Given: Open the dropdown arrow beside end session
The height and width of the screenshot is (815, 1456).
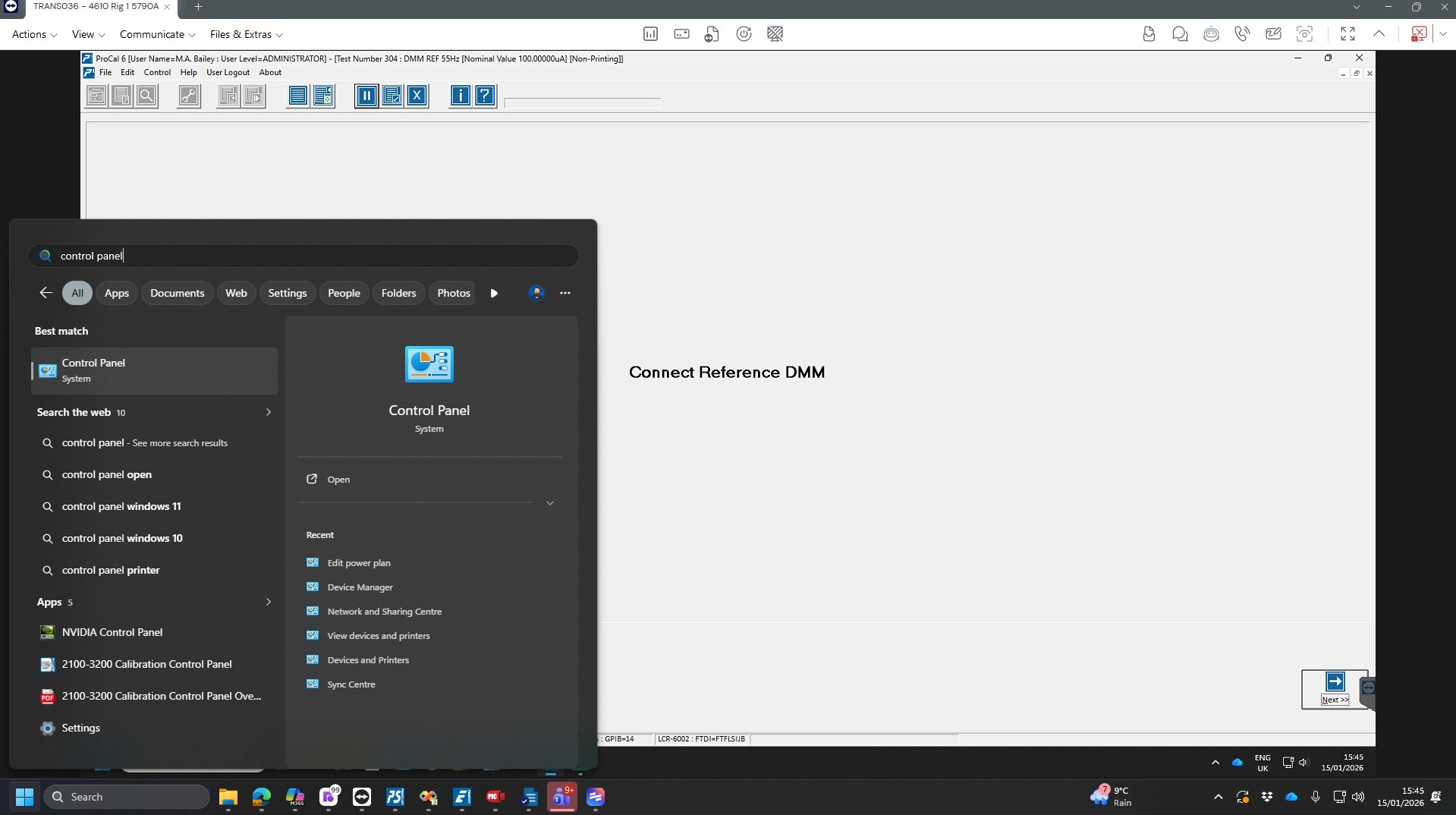Looking at the screenshot, I should click(1442, 34).
